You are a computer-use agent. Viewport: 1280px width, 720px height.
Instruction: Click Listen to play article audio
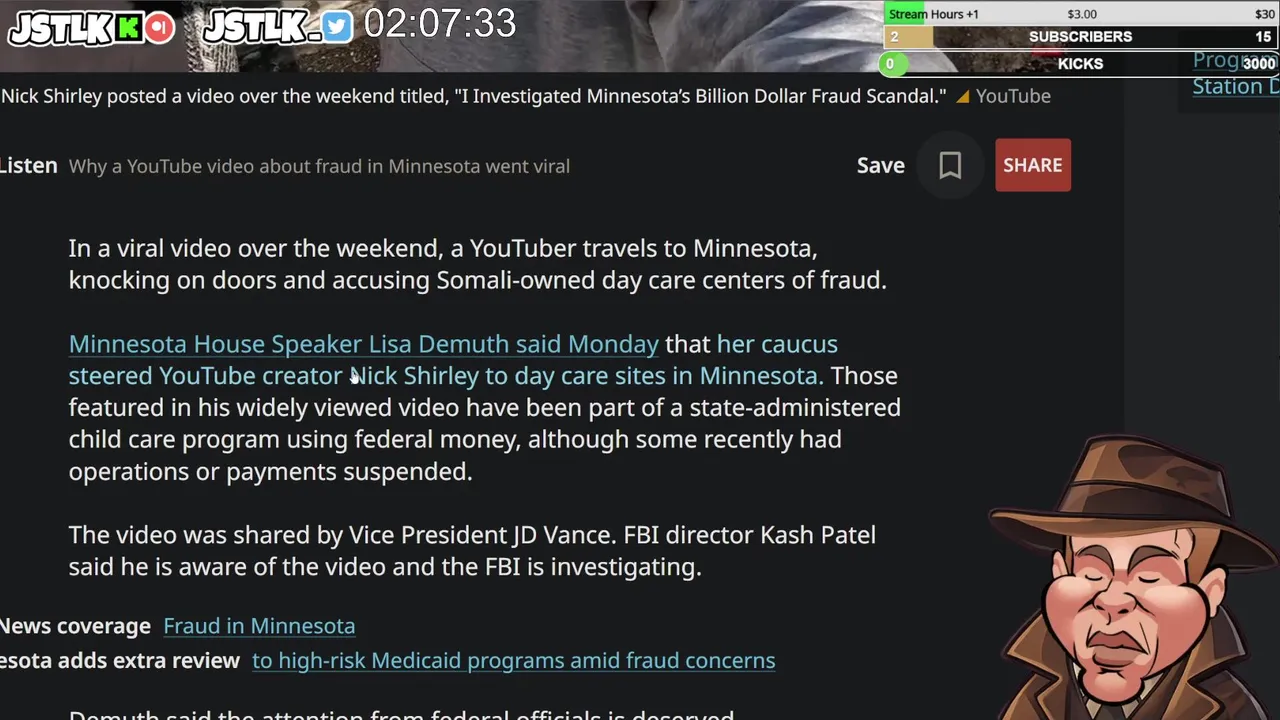pos(29,166)
